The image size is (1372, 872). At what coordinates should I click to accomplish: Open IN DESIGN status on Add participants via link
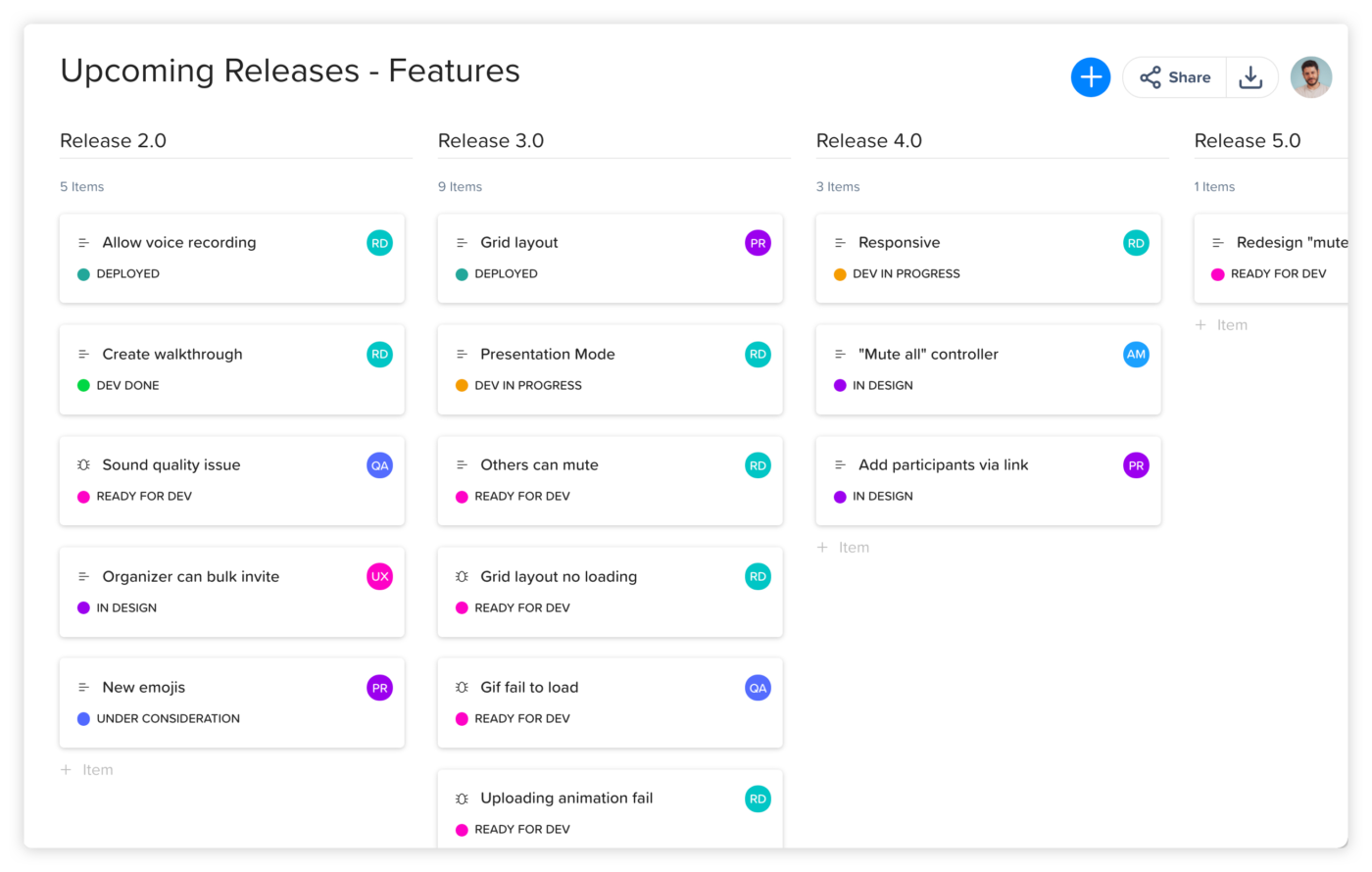click(x=882, y=496)
